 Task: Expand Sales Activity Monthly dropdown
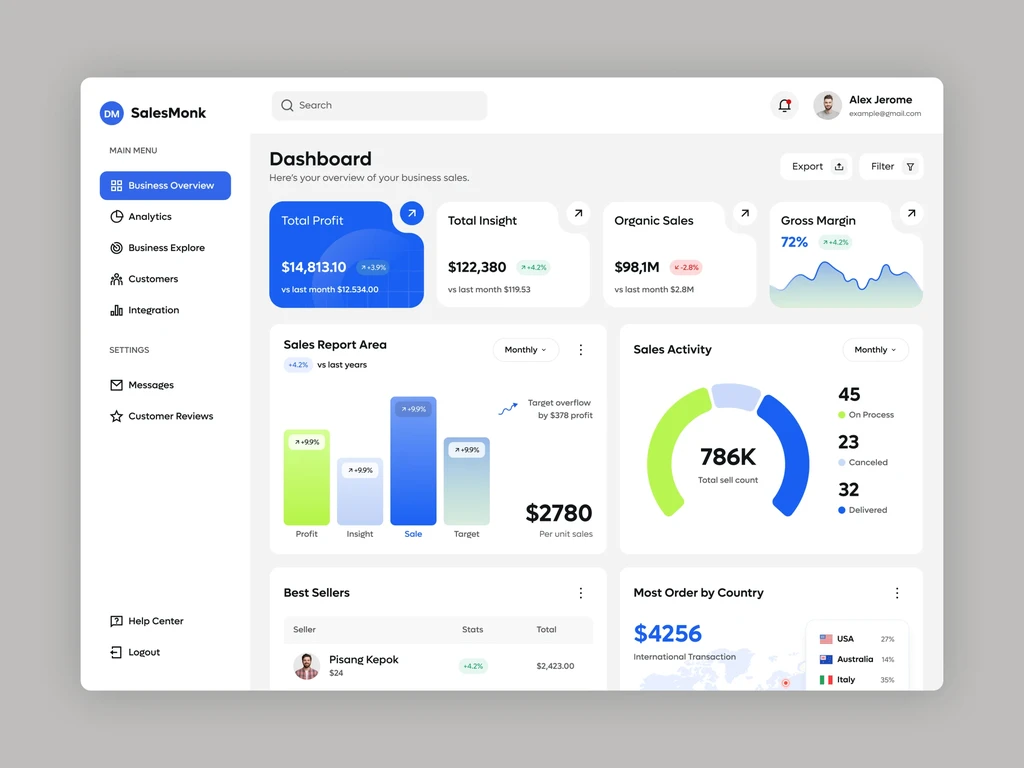pos(875,350)
